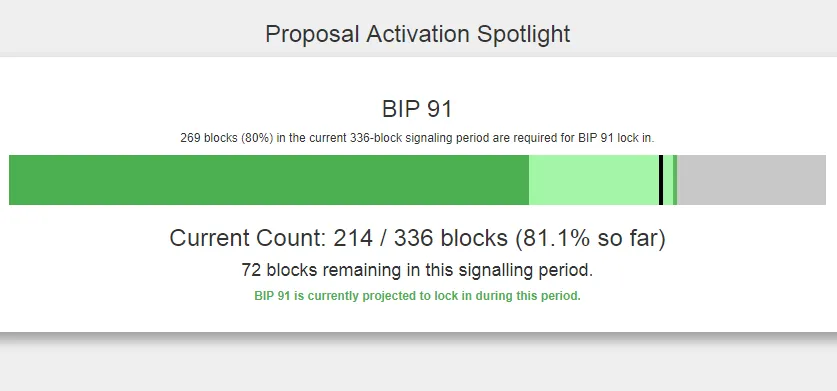Click the 269 blocks required description text
The width and height of the screenshot is (837, 391).
coord(417,138)
